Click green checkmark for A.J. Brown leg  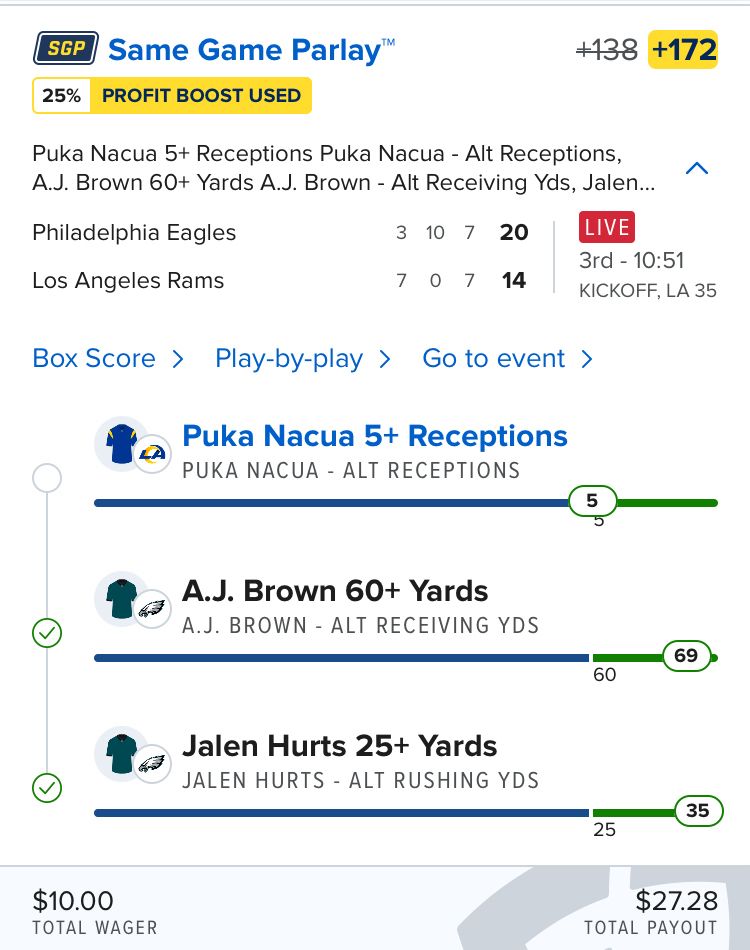[47, 633]
